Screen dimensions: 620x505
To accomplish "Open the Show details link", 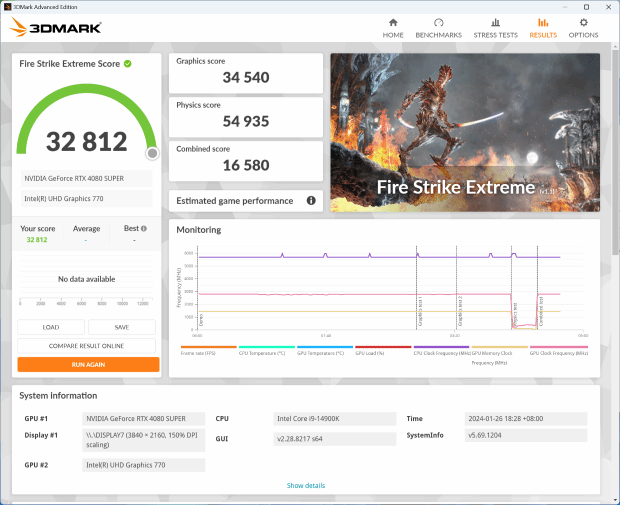I will (306, 485).
